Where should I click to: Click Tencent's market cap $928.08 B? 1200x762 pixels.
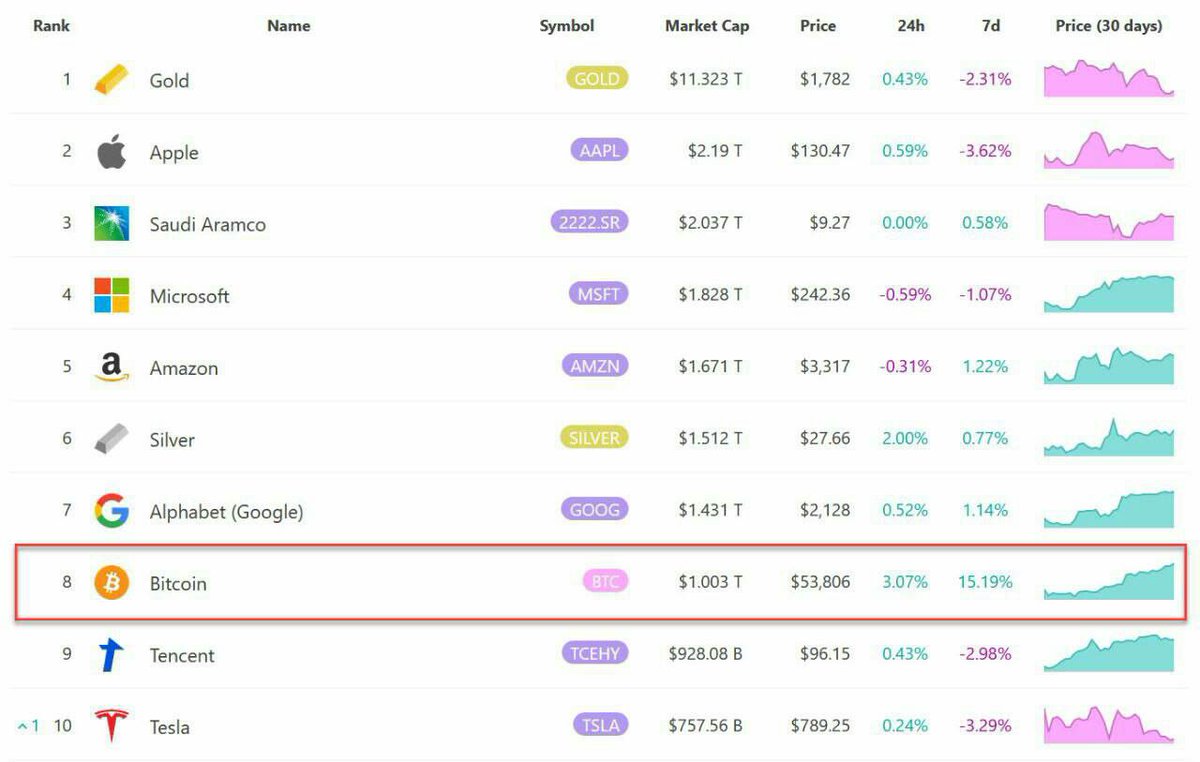(x=706, y=653)
